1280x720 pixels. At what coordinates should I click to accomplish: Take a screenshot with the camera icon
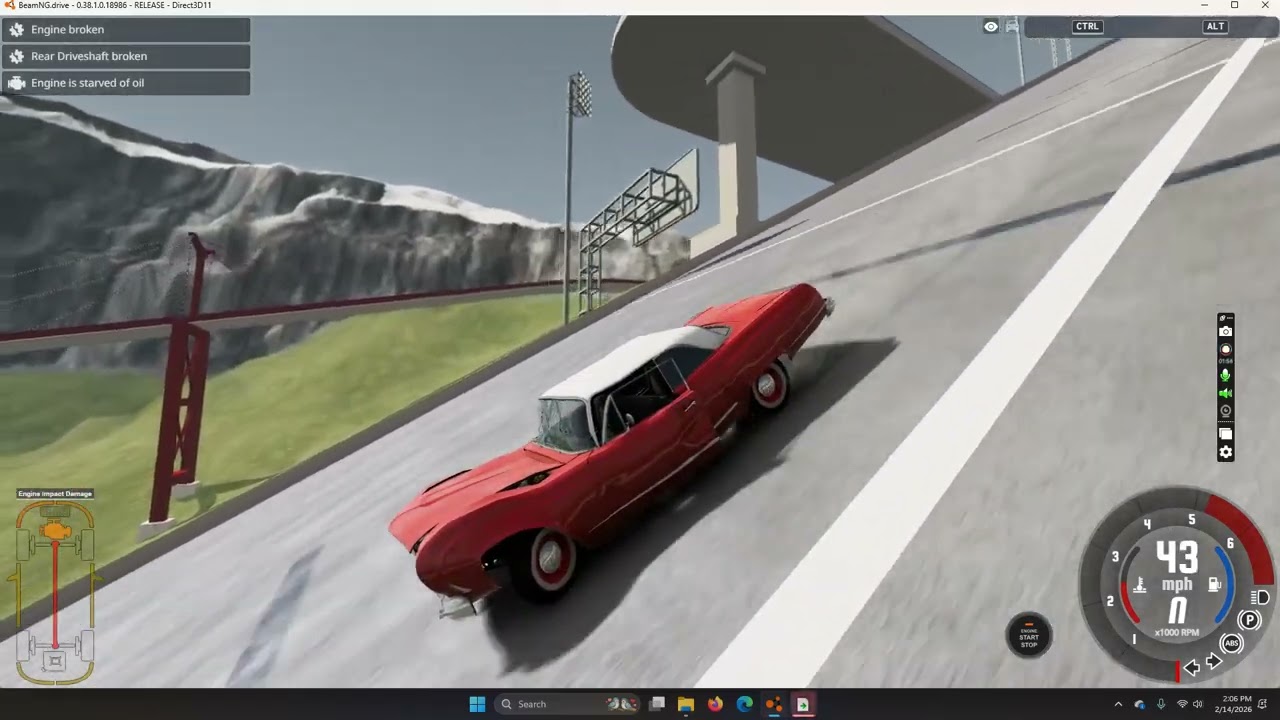point(1225,332)
